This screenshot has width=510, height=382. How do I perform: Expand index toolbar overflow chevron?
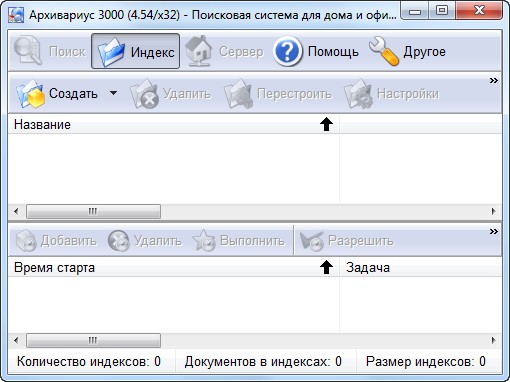click(494, 80)
